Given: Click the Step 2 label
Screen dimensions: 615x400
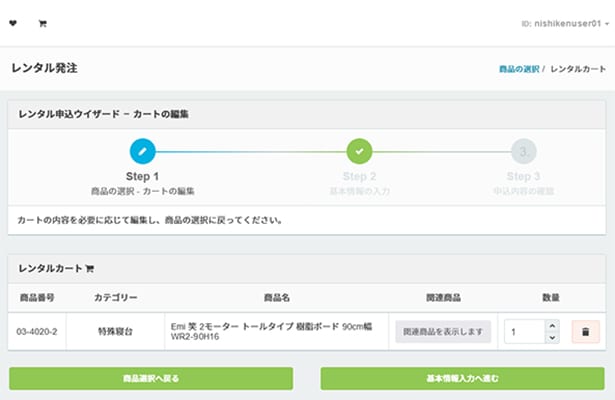Looking at the screenshot, I should (x=359, y=176).
